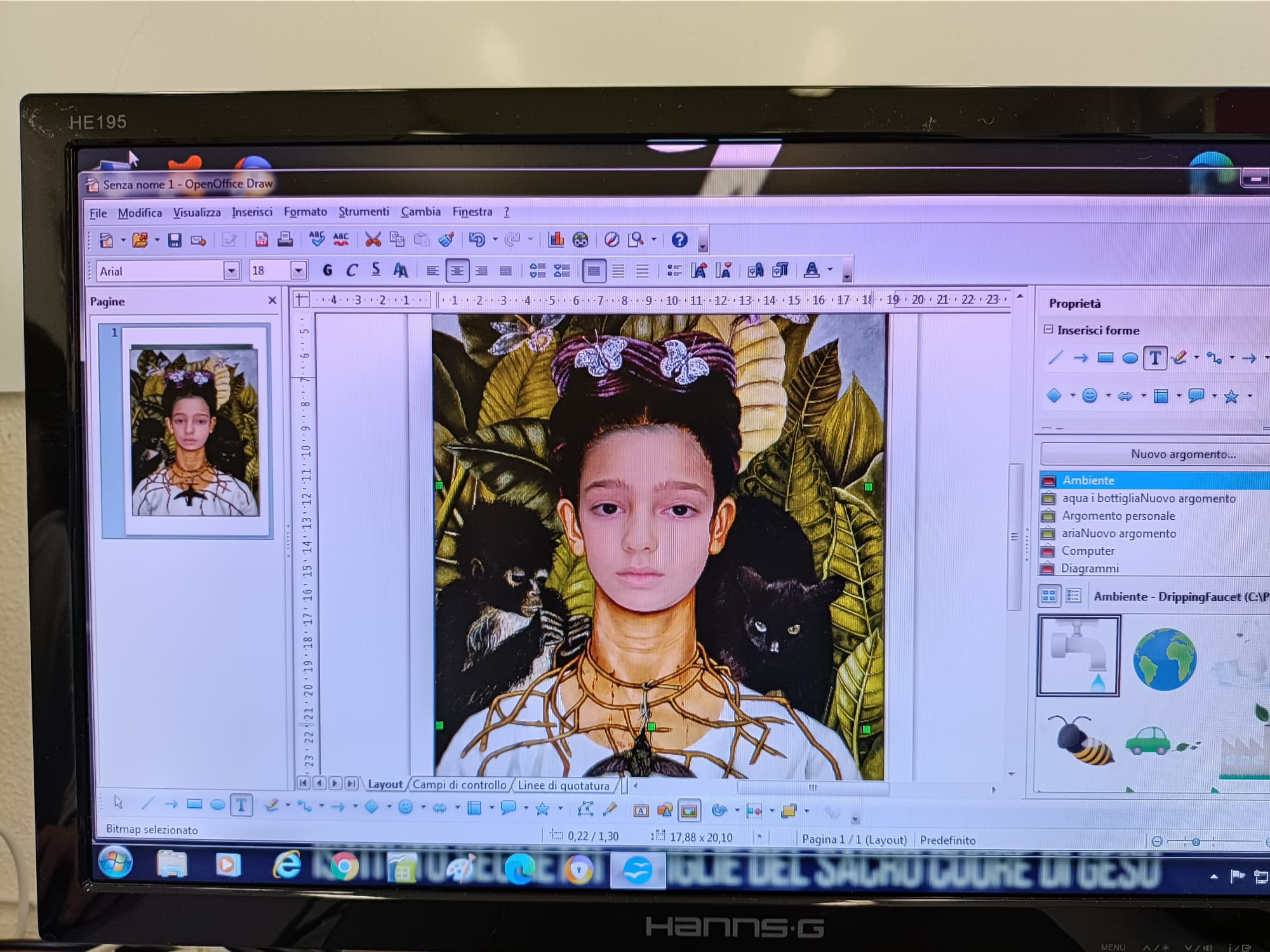Click the Symbol Shapes smiley in bottom toolbar

tap(406, 807)
